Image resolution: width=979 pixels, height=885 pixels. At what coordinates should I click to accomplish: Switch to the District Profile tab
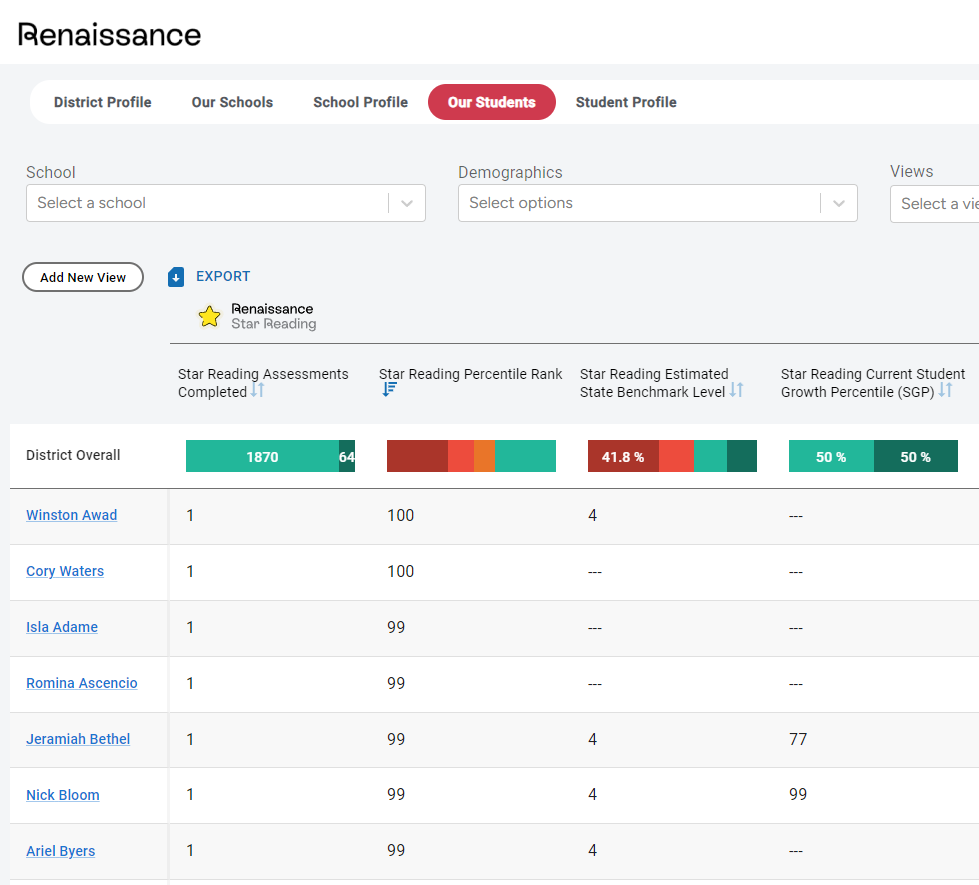click(102, 102)
